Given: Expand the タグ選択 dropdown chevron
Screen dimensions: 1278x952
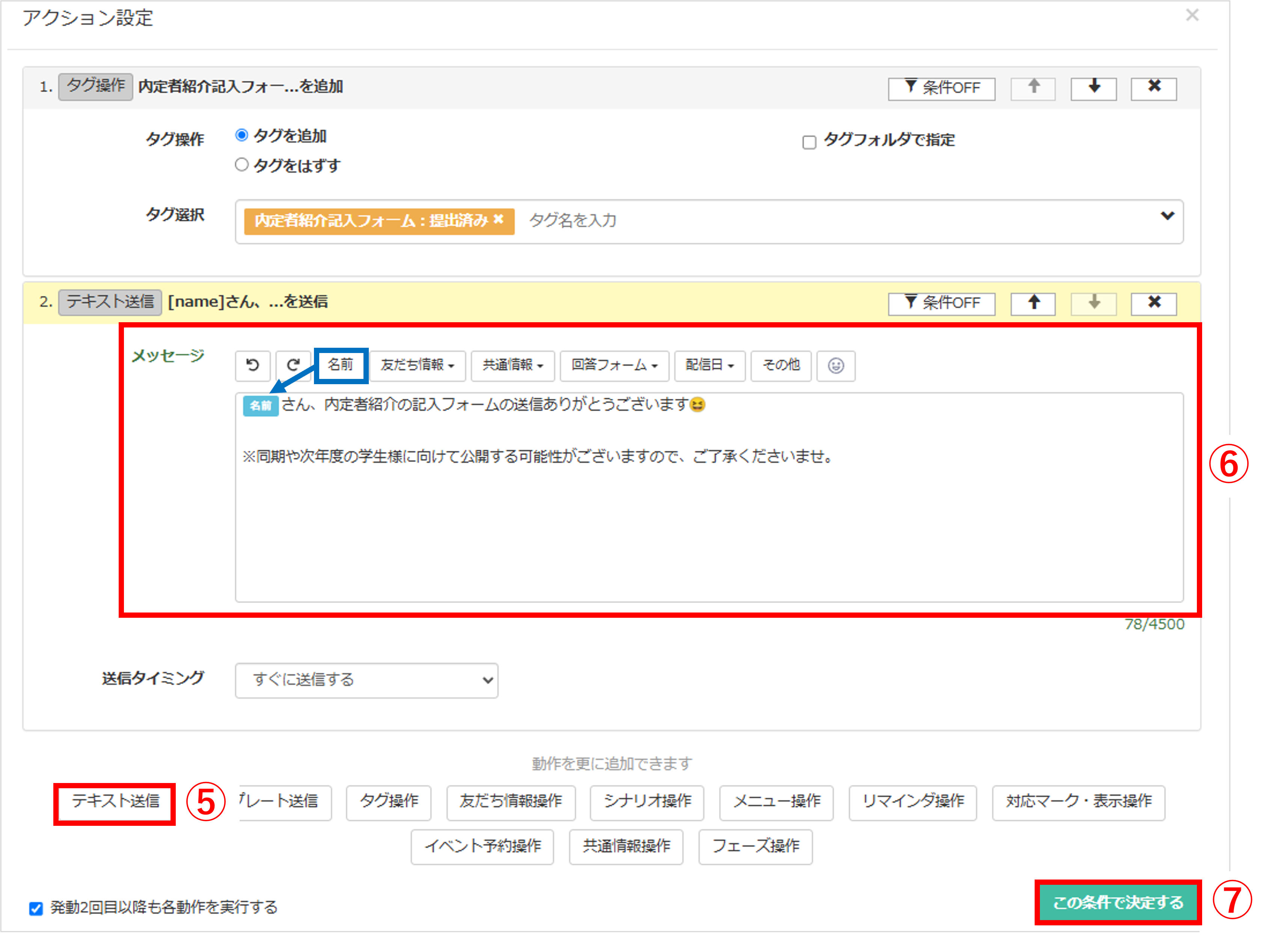Looking at the screenshot, I should point(1167,216).
